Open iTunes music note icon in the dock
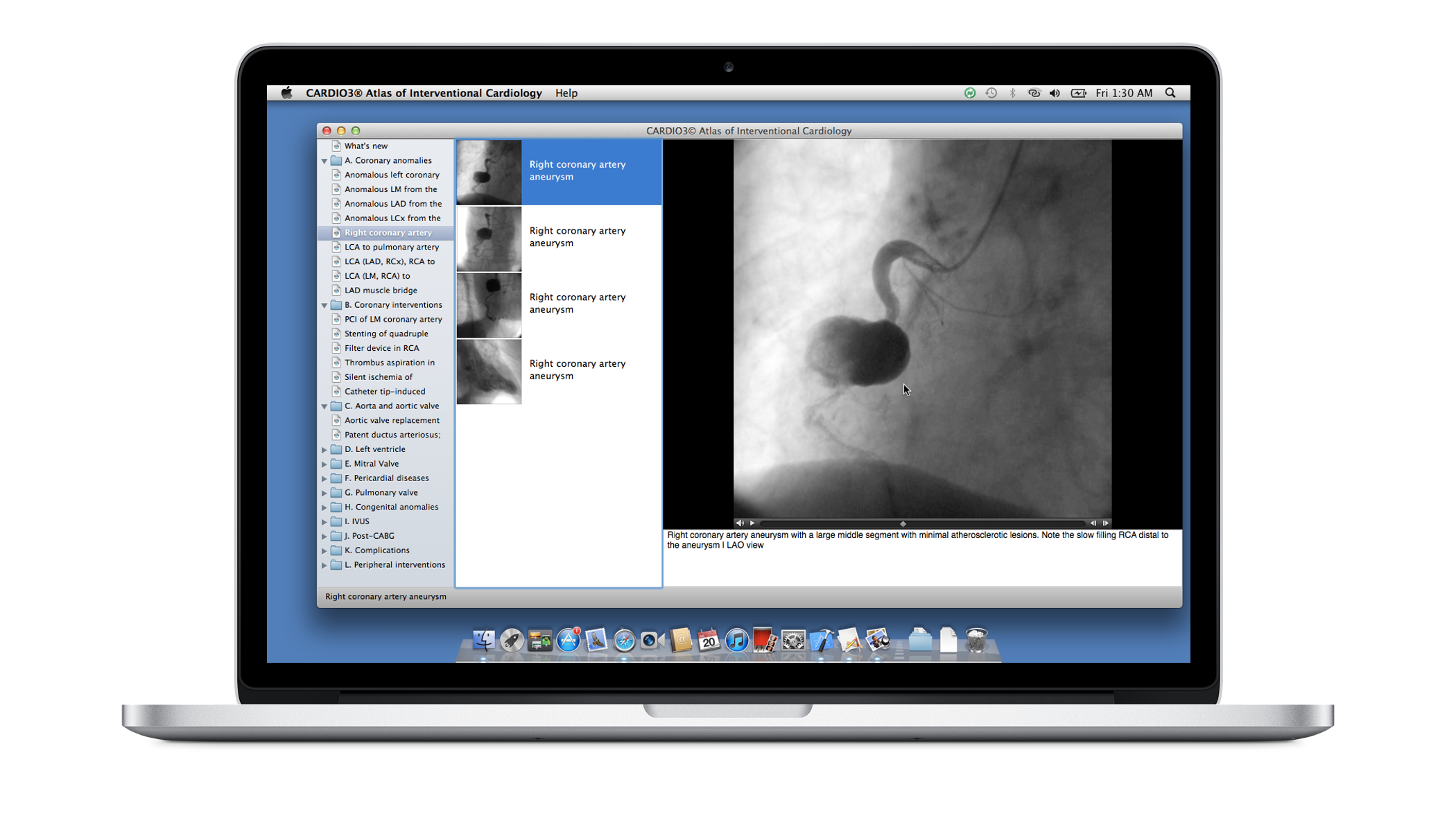 coord(736,640)
